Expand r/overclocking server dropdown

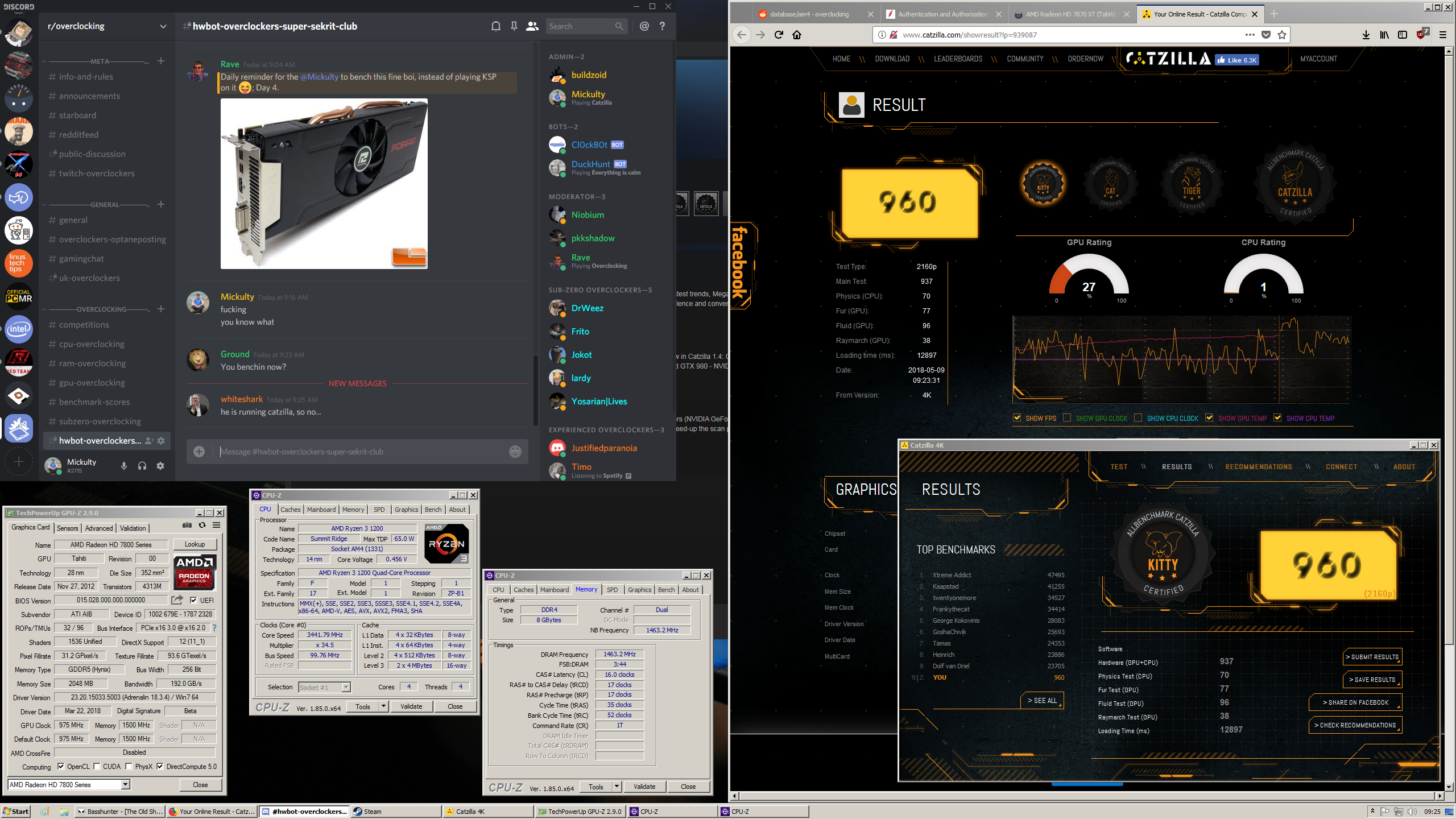(163, 26)
